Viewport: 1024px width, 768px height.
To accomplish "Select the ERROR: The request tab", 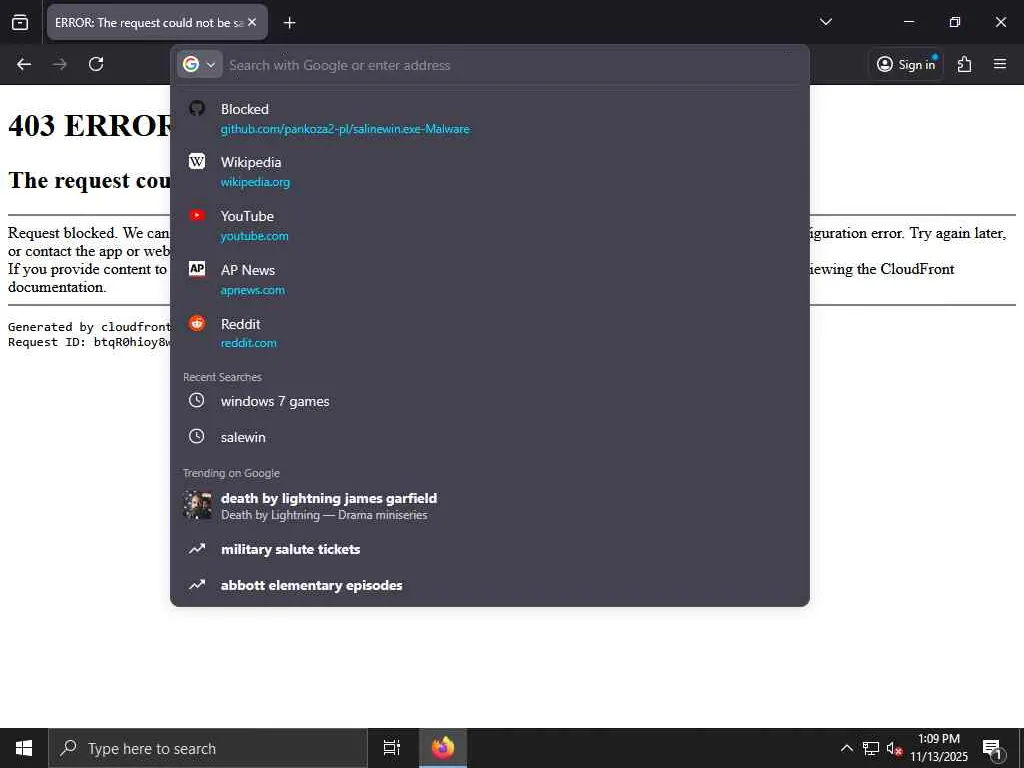I will (x=157, y=22).
